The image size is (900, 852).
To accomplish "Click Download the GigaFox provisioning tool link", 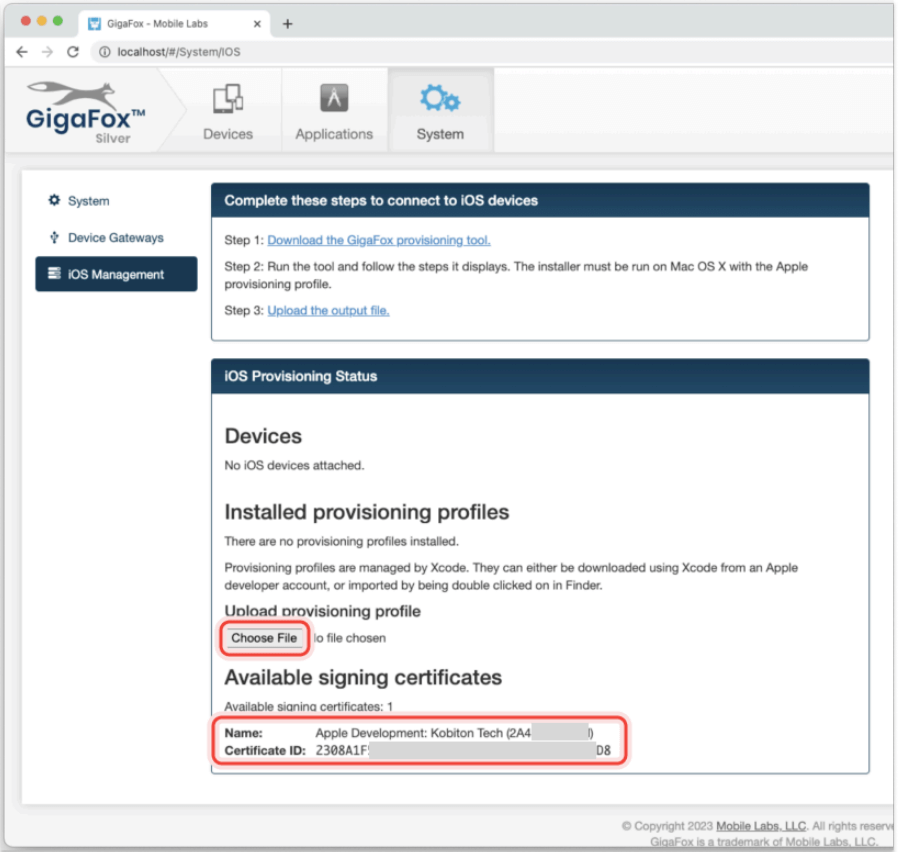I will point(379,240).
